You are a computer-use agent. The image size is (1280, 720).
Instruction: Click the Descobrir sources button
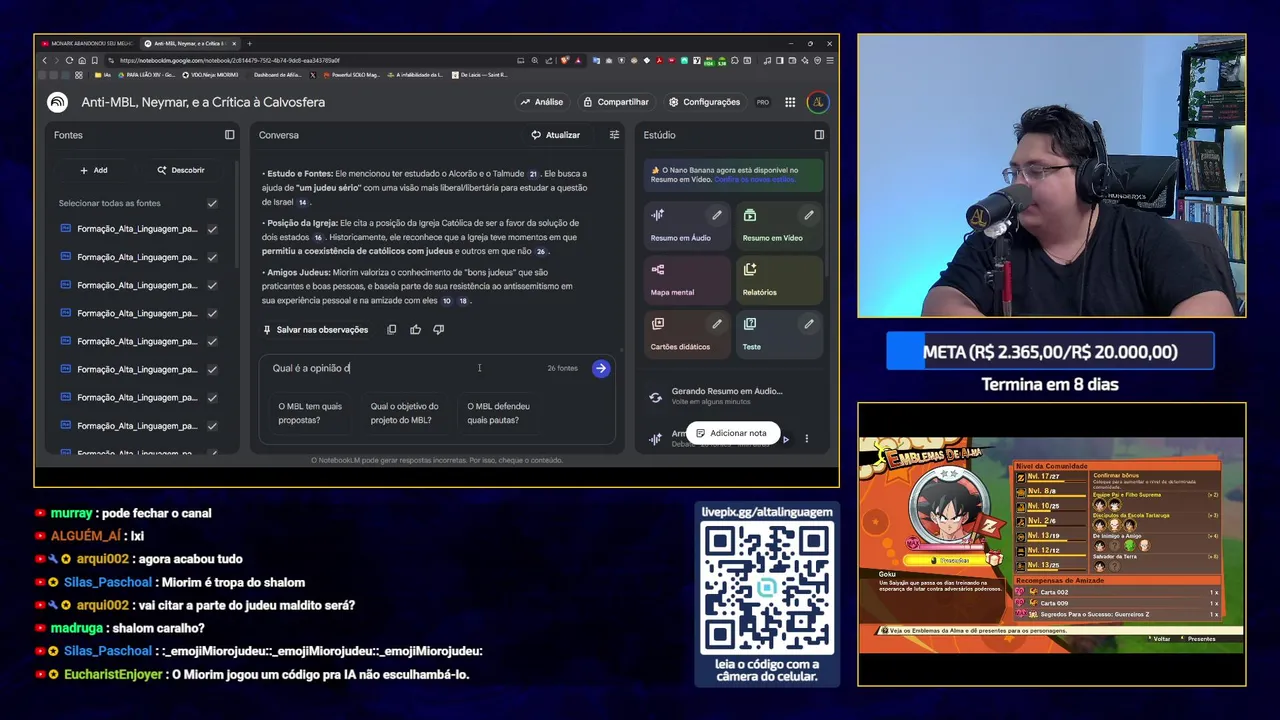[181, 170]
